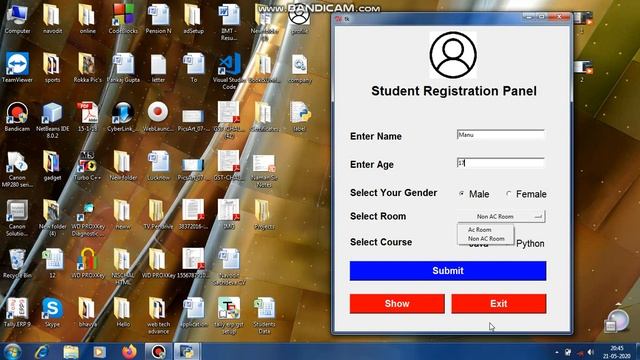The width and height of the screenshot is (640, 360).
Task: Open the Hello folder
Action: pos(123,312)
